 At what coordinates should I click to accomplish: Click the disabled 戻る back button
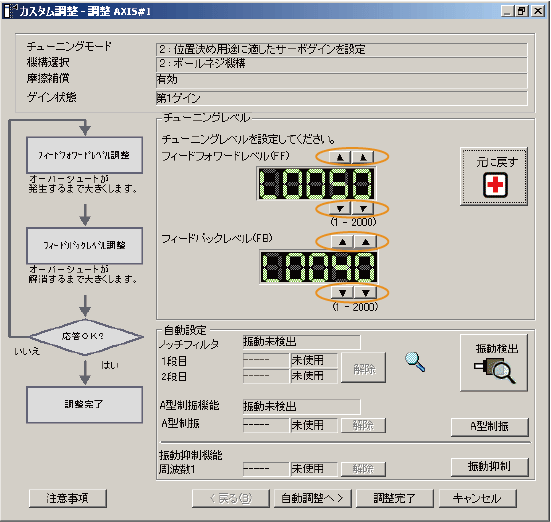(231, 498)
